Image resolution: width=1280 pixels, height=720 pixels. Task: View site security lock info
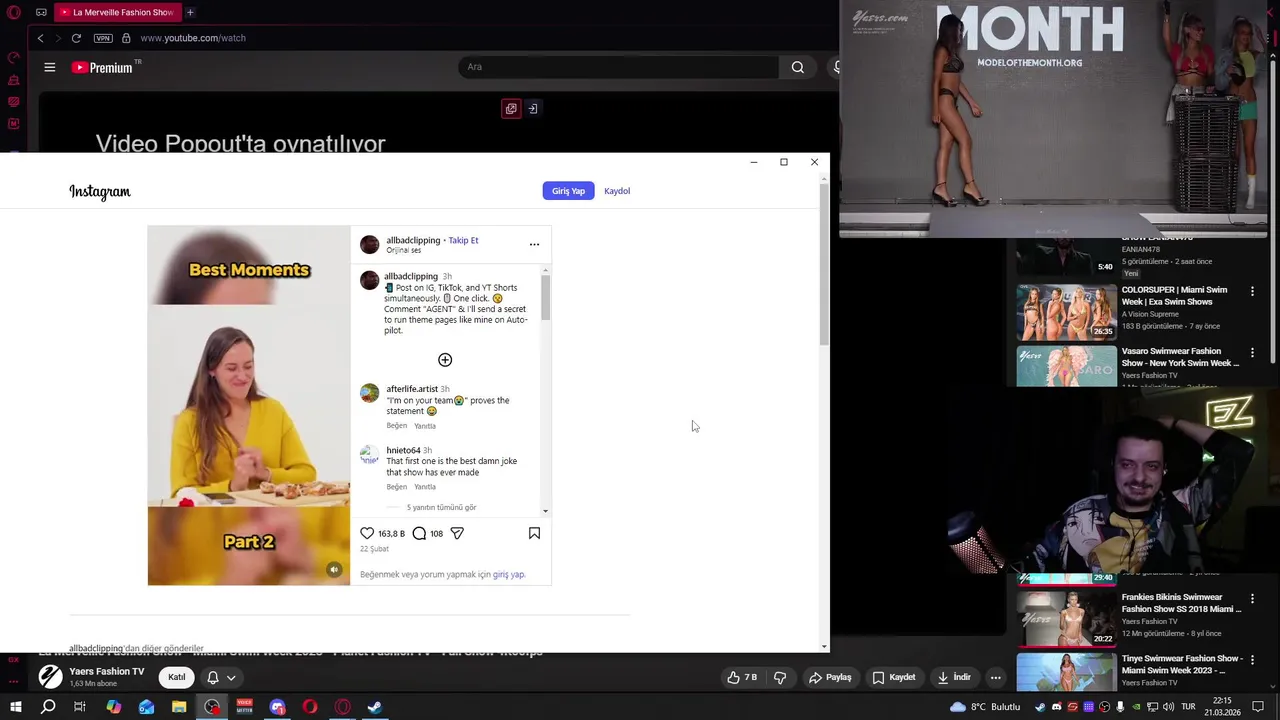click(126, 38)
